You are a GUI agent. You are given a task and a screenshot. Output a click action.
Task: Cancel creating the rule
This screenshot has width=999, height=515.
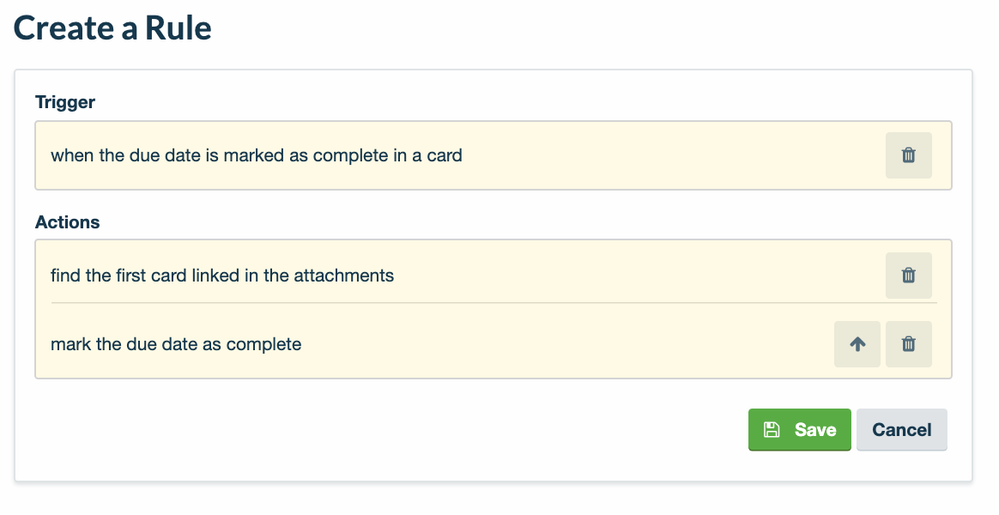pos(901,430)
